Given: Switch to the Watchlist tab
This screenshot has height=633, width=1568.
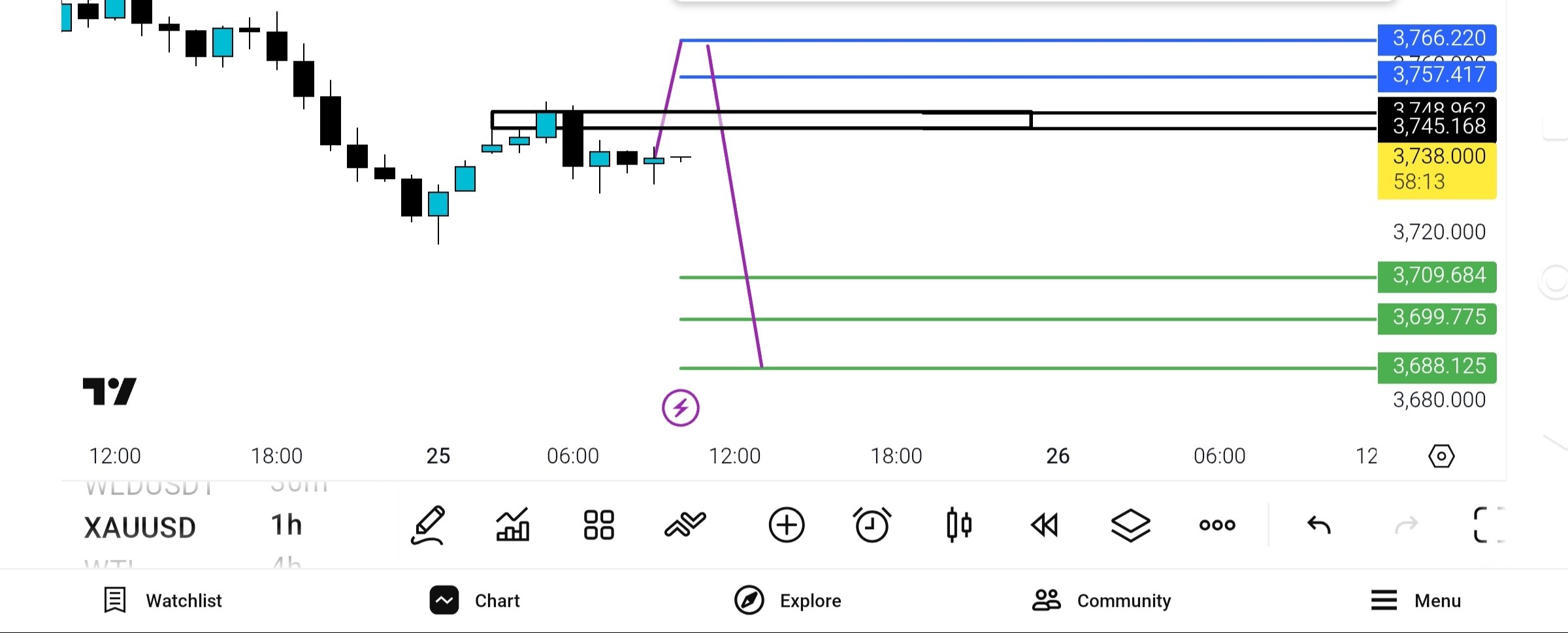Looking at the screenshot, I should (163, 600).
